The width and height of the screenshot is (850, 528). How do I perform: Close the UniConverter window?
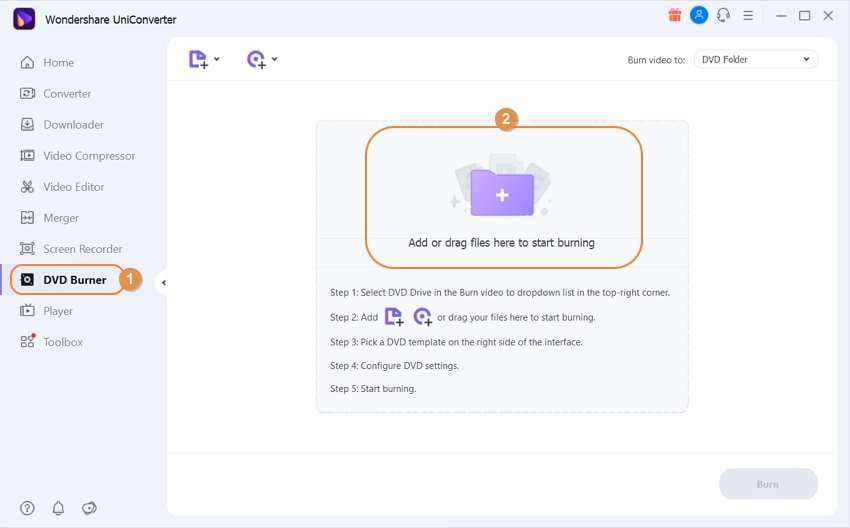tap(828, 16)
